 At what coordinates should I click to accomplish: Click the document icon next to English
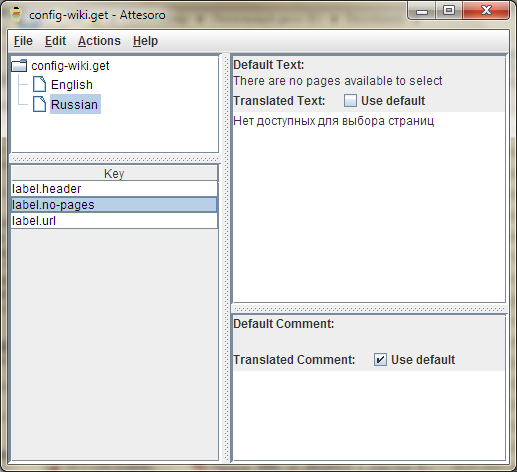pyautogui.click(x=39, y=84)
